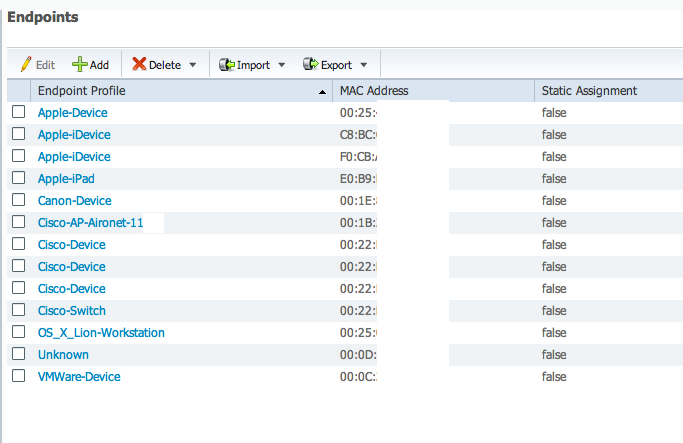This screenshot has width=683, height=443.
Task: Open the Export dropdown arrow
Action: pos(363,65)
